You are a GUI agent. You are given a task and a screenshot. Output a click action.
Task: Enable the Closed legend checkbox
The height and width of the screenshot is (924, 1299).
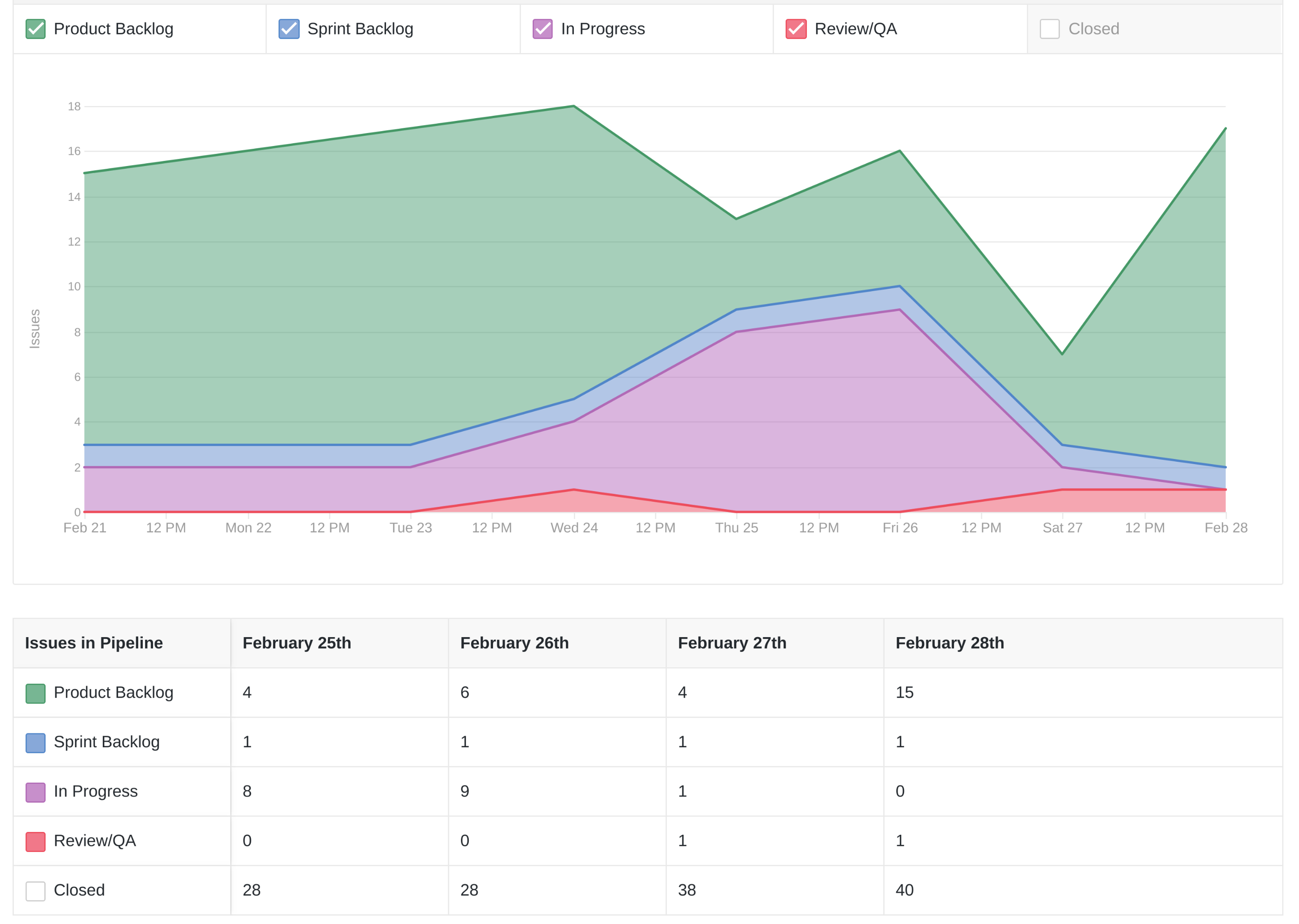pyautogui.click(x=1050, y=29)
